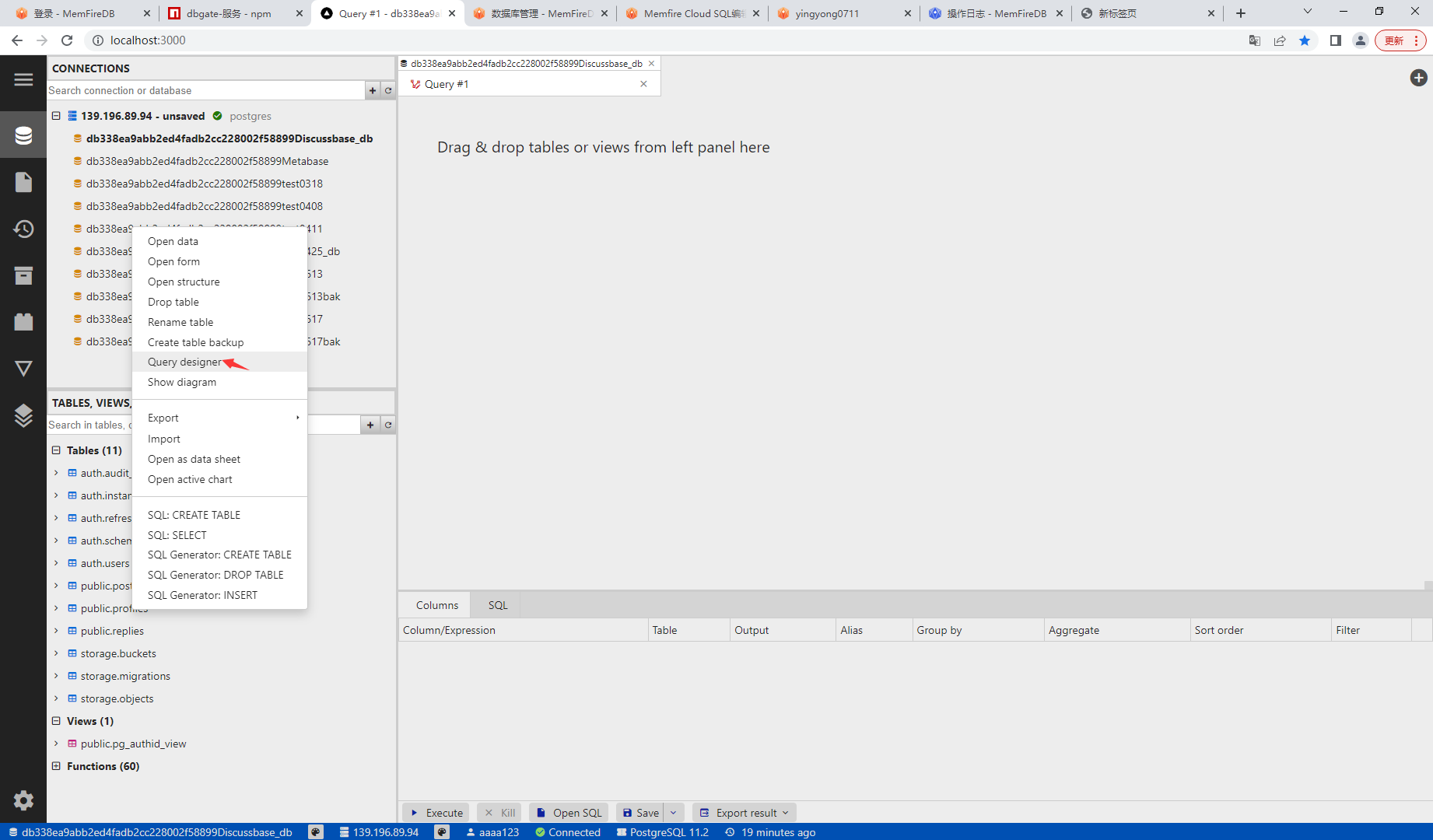Image resolution: width=1433 pixels, height=840 pixels.
Task: Add new connection with plus icon
Action: click(373, 90)
